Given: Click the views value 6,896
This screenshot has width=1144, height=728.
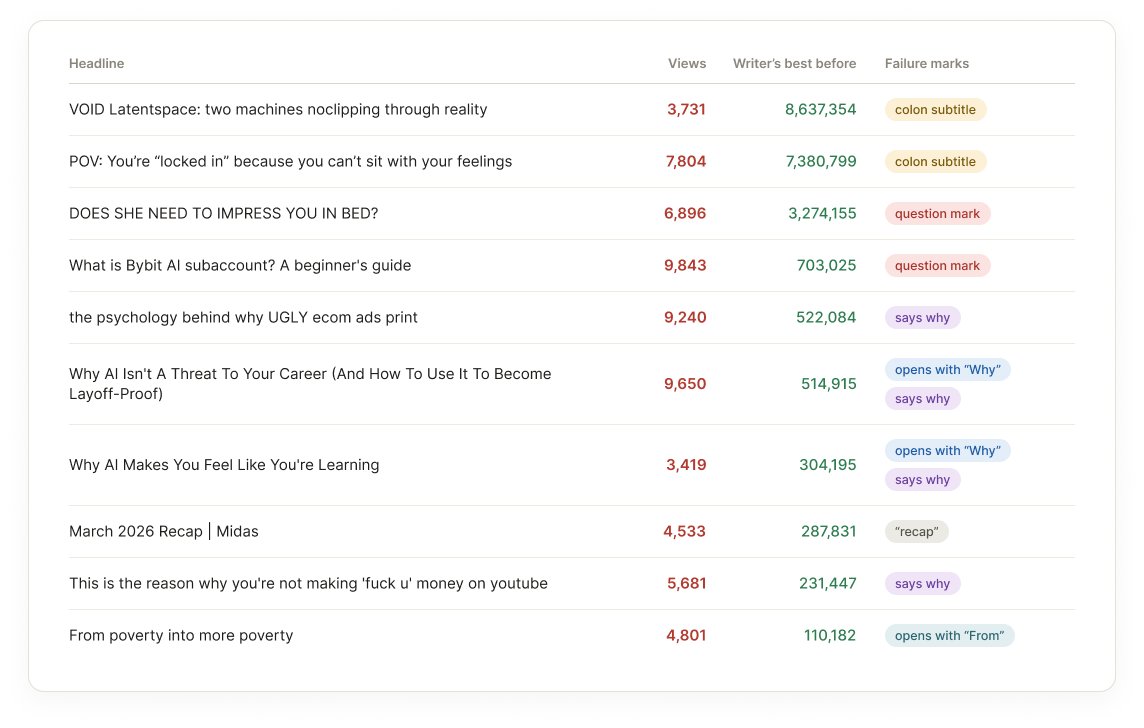Looking at the screenshot, I should click(x=684, y=213).
